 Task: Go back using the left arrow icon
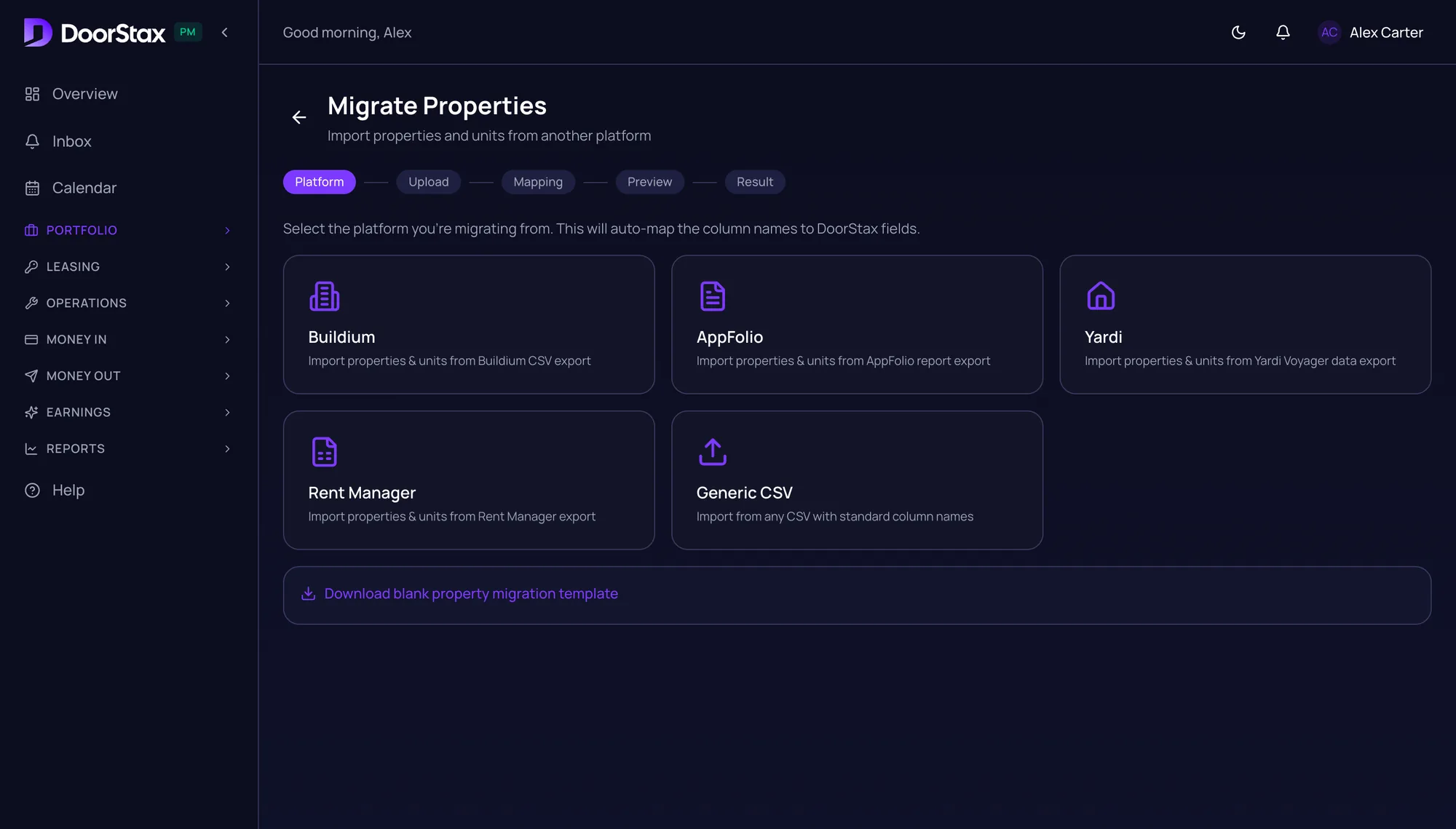coord(299,117)
